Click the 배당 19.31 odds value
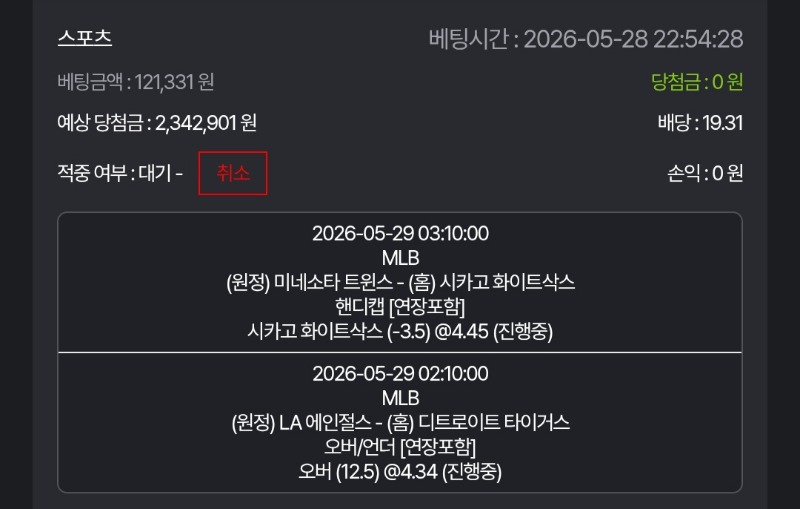This screenshot has height=509, width=800. tap(700, 123)
